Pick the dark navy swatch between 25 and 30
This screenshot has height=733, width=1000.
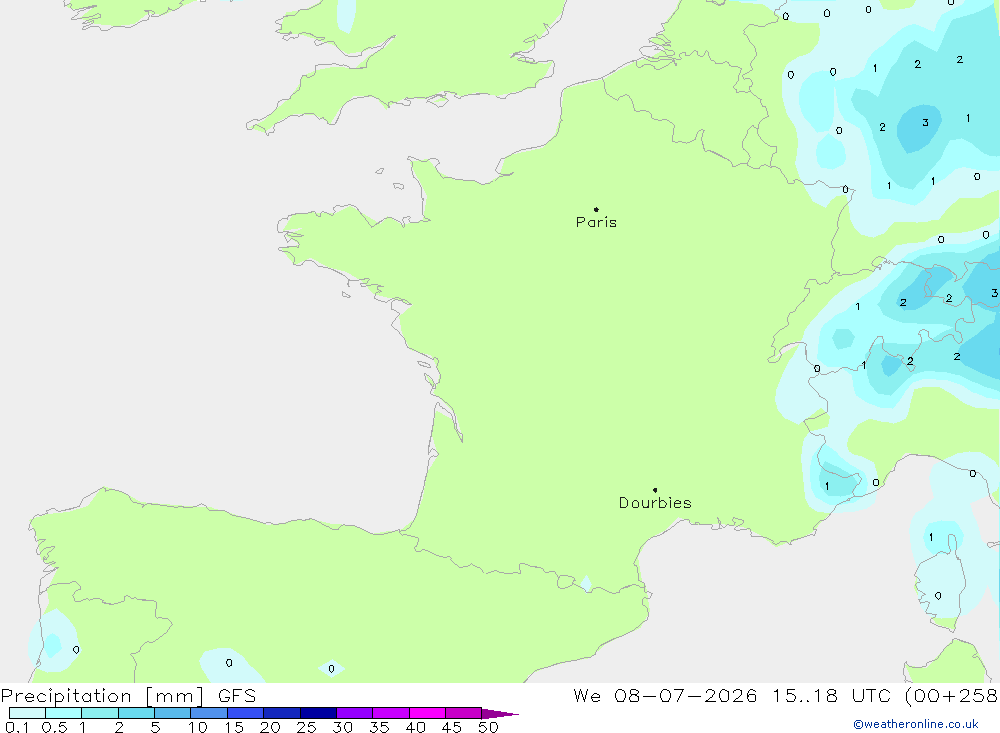[x=318, y=713]
